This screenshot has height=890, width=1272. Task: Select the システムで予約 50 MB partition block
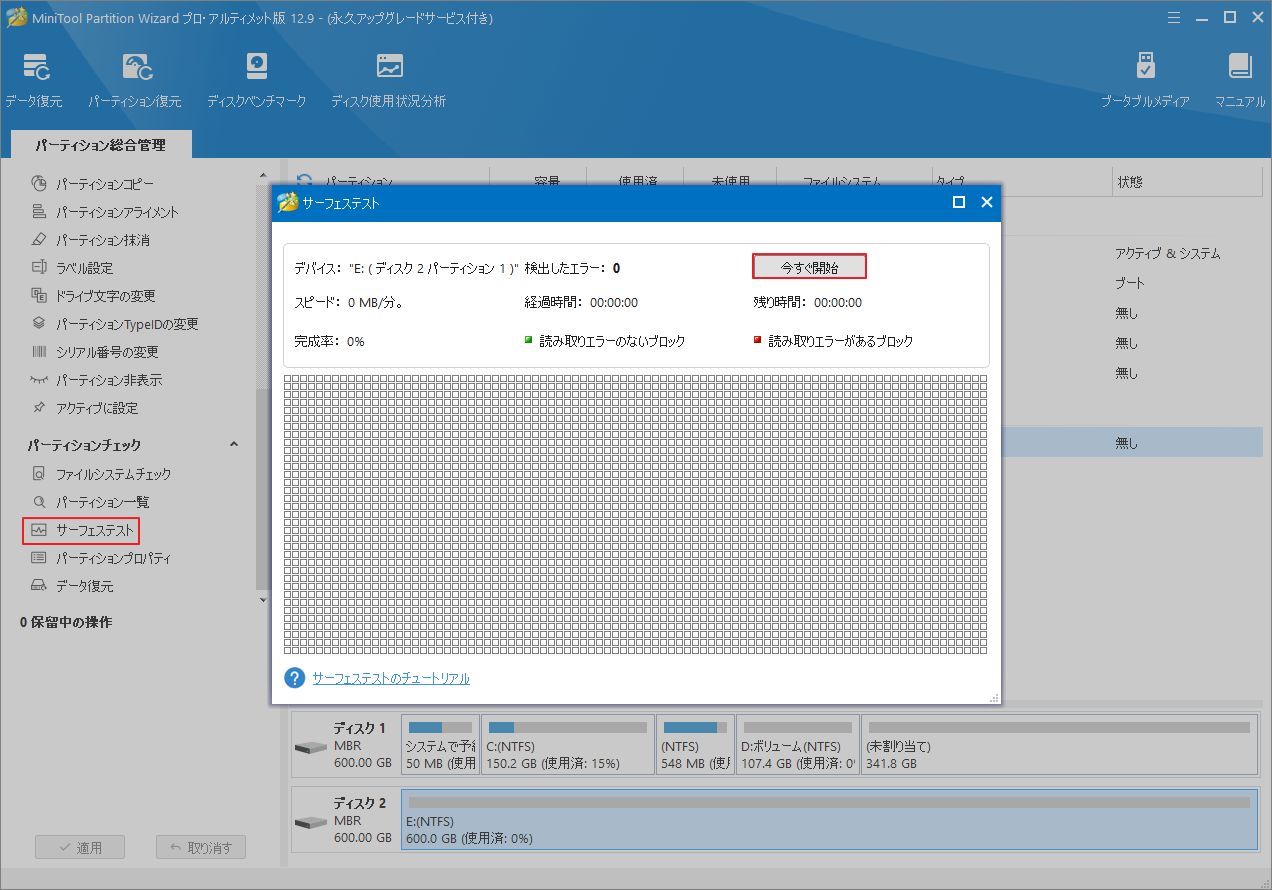(440, 745)
